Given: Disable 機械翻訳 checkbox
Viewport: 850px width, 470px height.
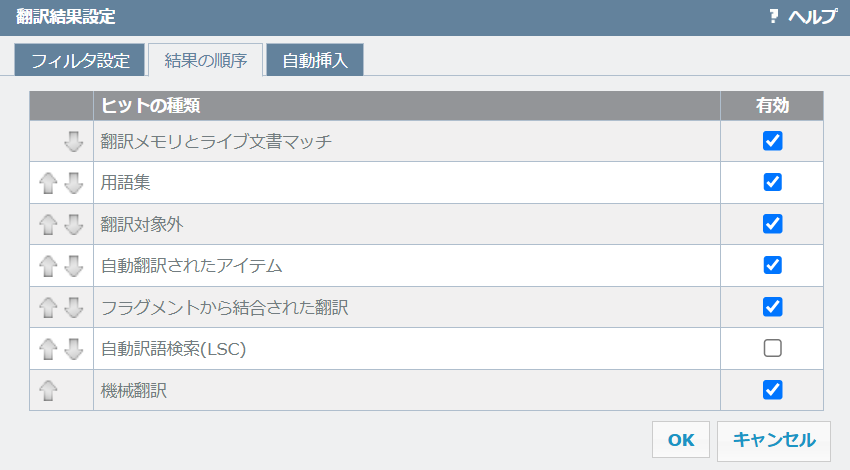Looking at the screenshot, I should pos(772,389).
